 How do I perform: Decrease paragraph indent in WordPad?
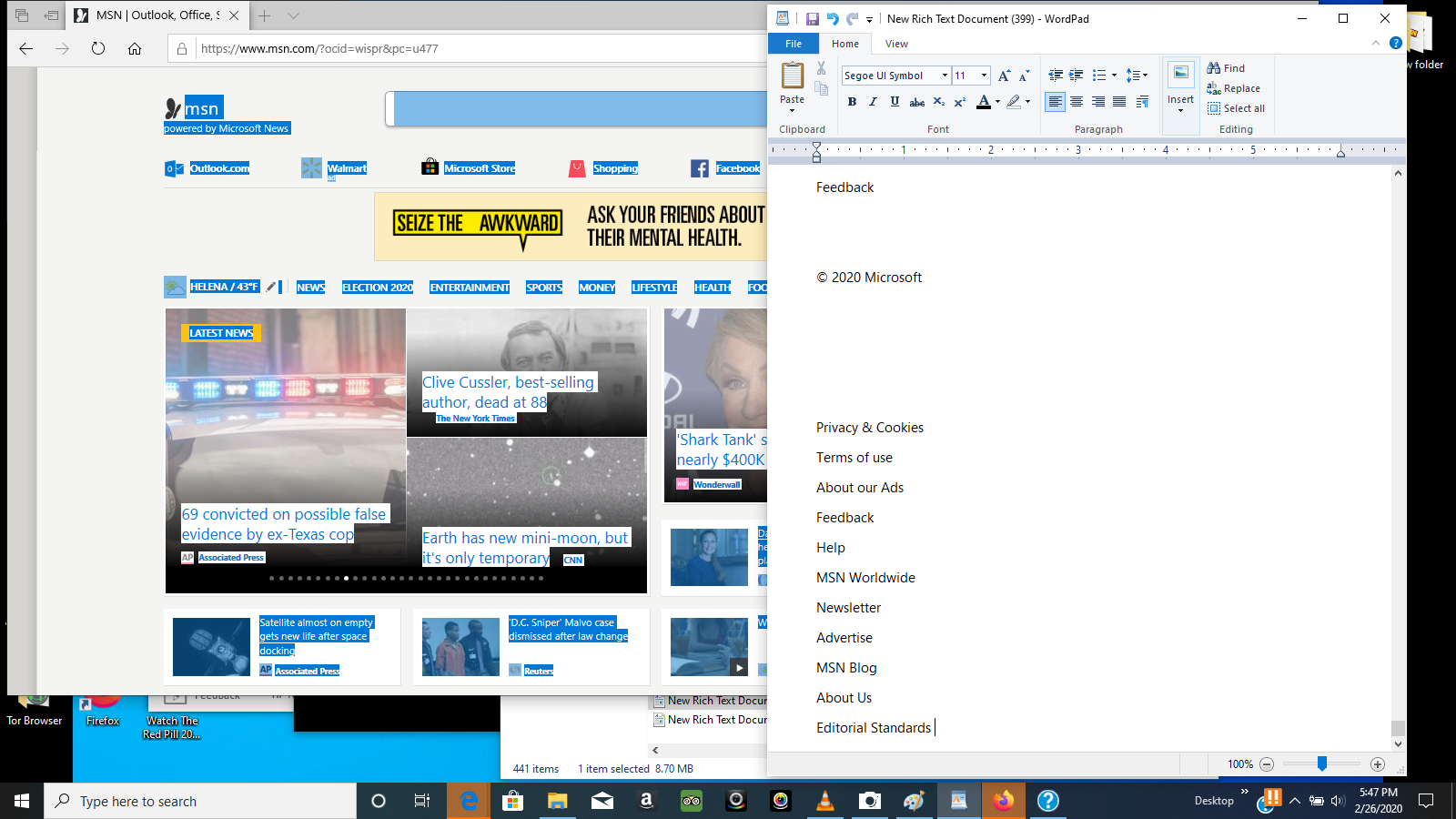[1056, 76]
